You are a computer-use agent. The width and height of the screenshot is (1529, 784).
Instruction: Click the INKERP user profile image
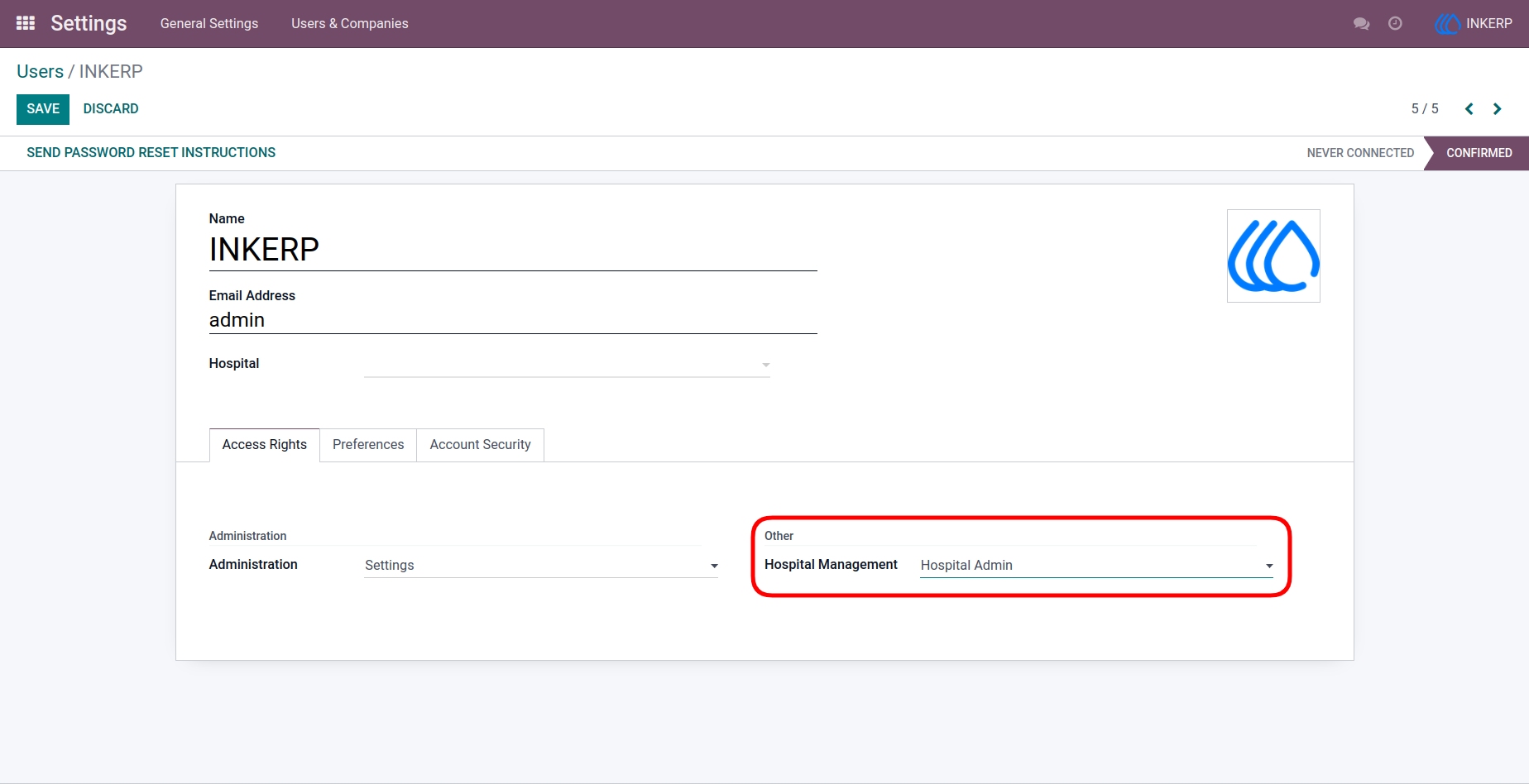(x=1273, y=256)
